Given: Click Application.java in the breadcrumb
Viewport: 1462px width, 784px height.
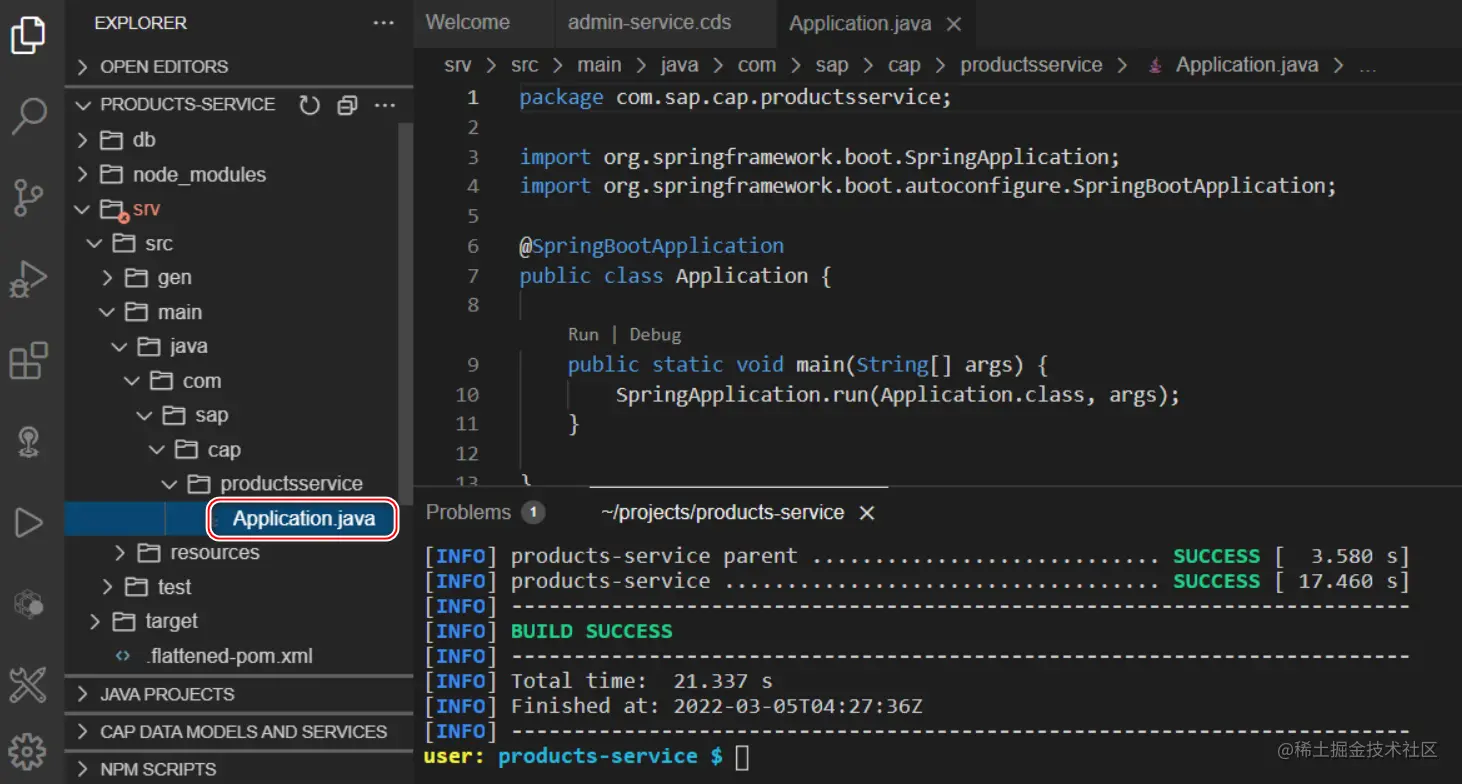Looking at the screenshot, I should [1247, 65].
